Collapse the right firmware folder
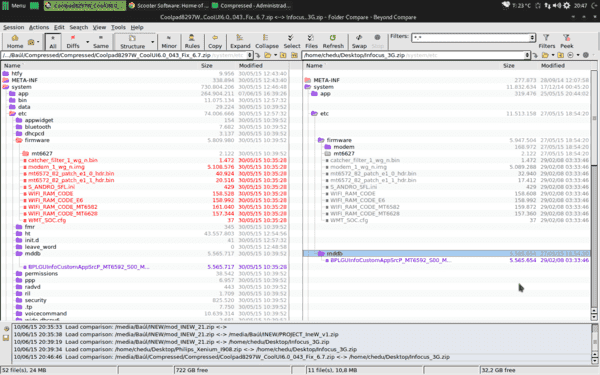The width and height of the screenshot is (600, 375). click(x=321, y=140)
